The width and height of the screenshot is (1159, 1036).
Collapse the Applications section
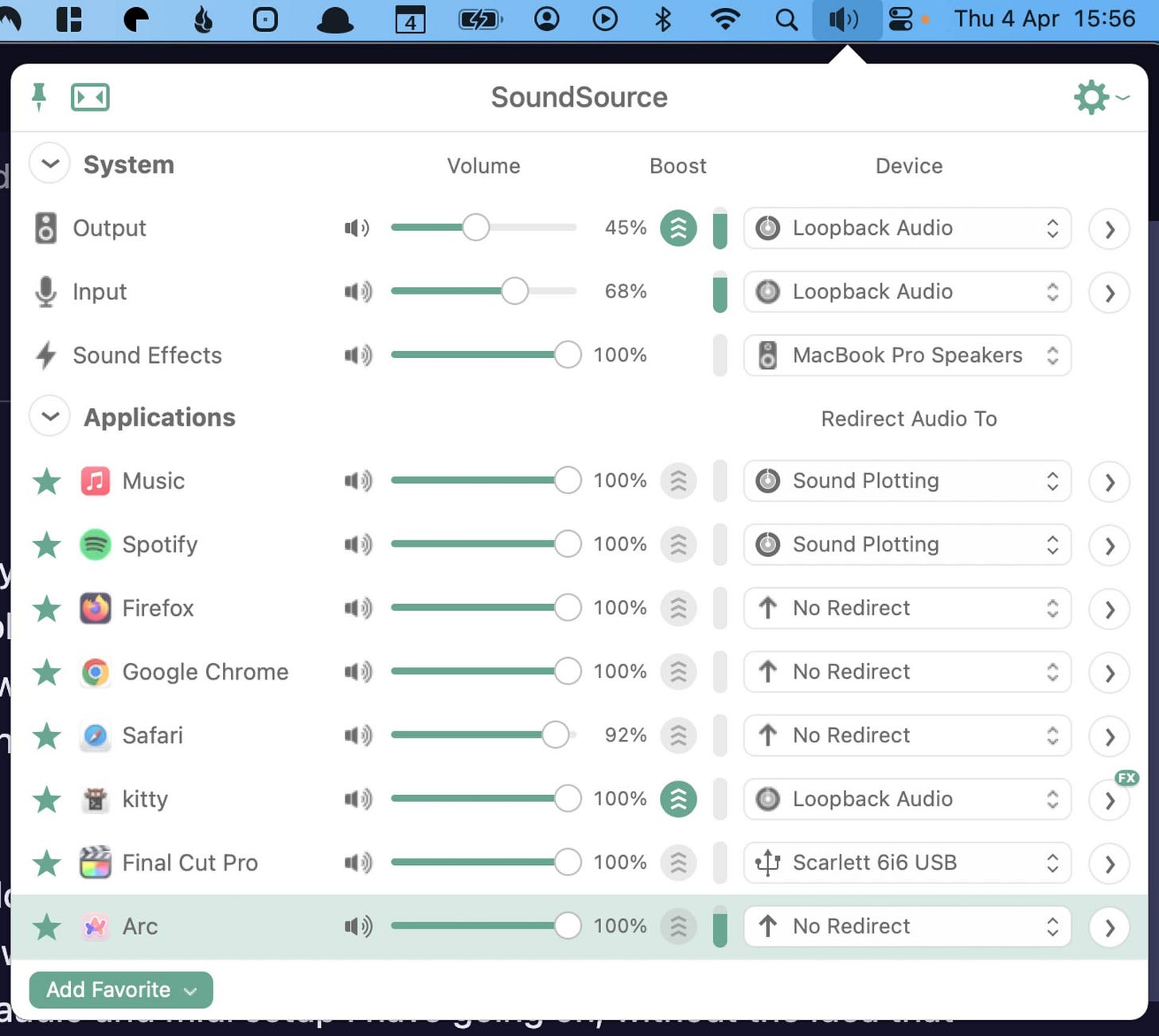coord(49,416)
